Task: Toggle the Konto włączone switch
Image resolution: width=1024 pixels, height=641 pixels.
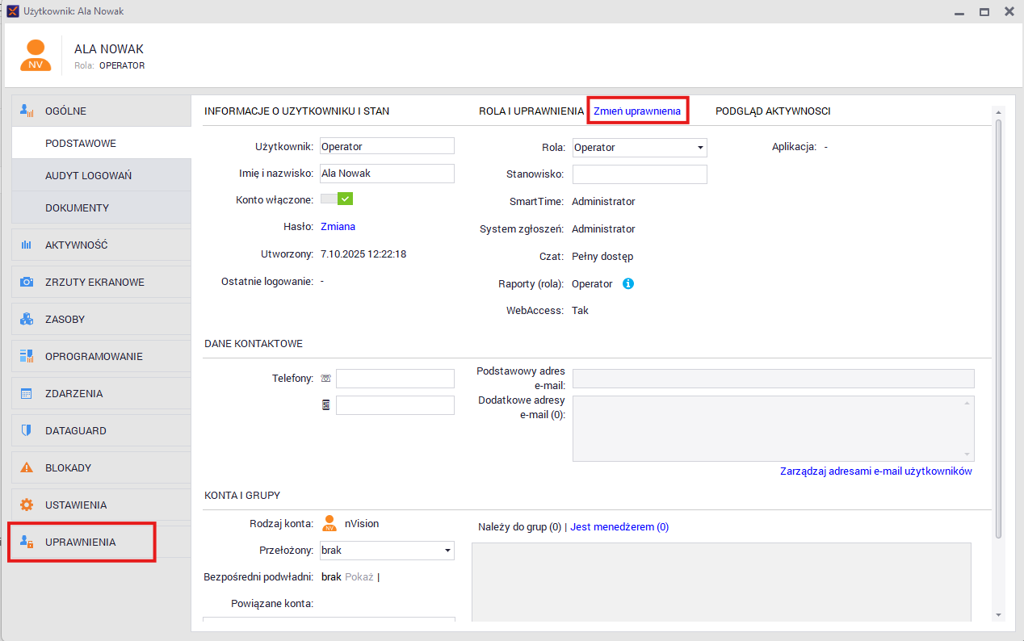Action: (337, 199)
